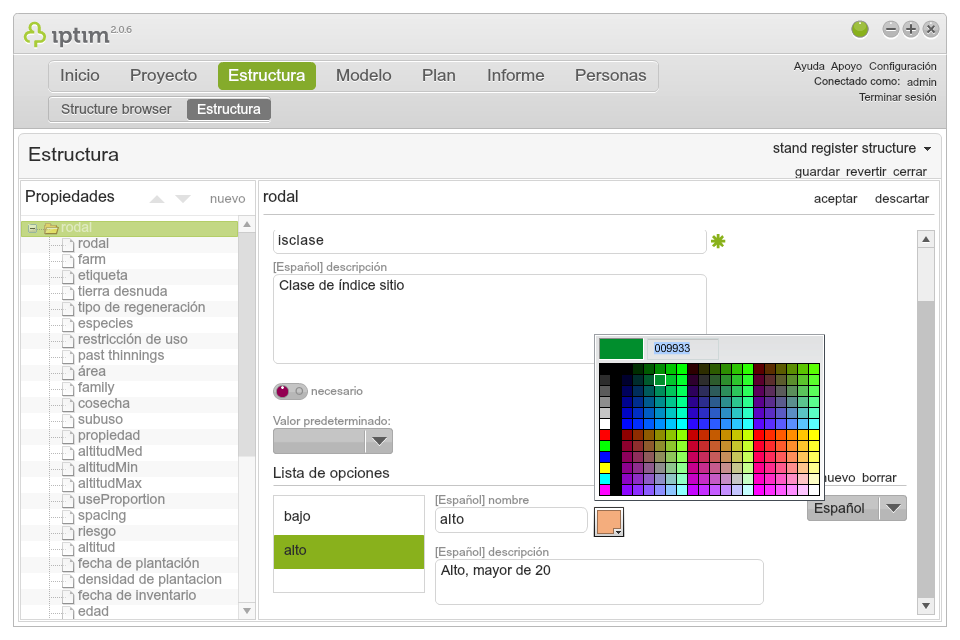Click the open folder icon for rodal

(x=51, y=228)
